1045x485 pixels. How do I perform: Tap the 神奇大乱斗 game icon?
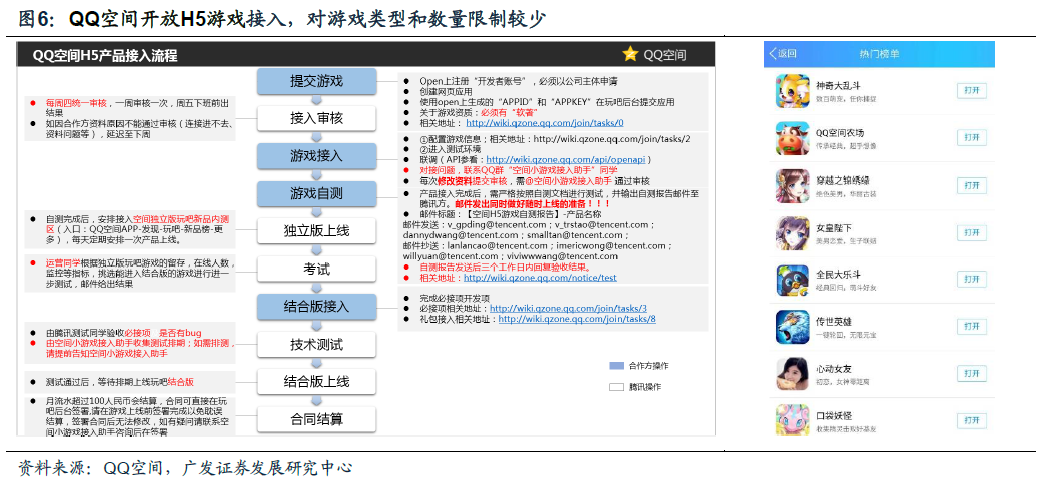tap(792, 91)
